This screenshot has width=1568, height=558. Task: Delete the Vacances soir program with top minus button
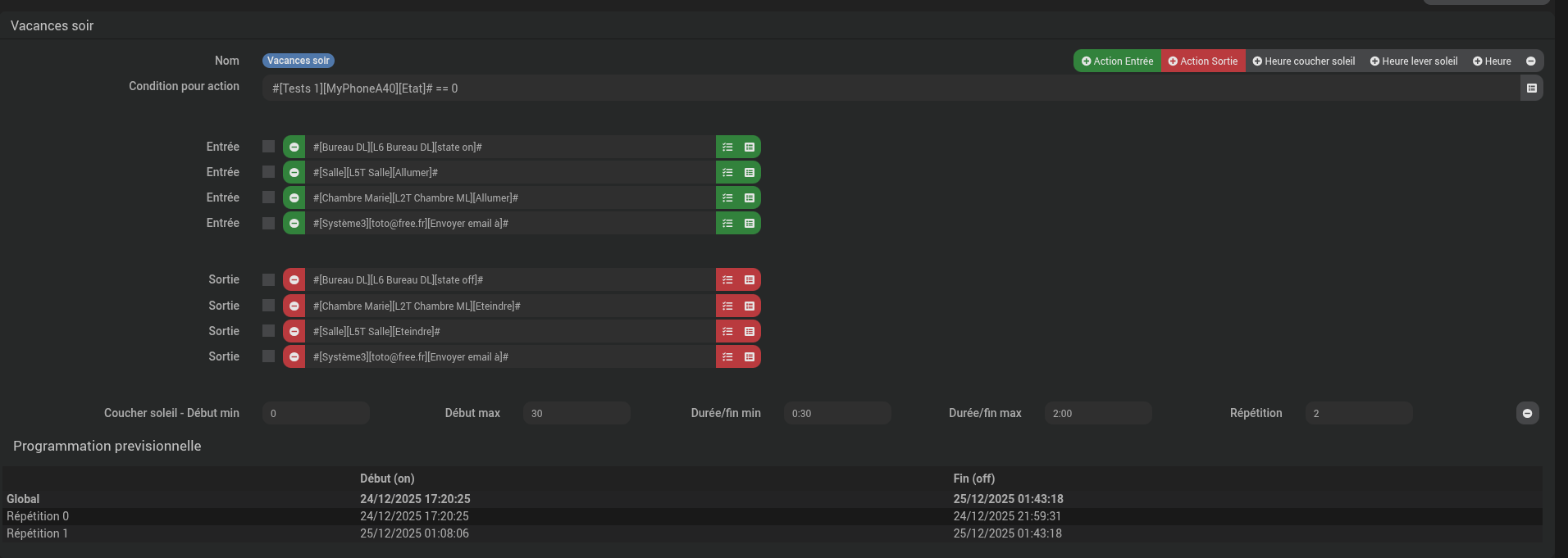tap(1530, 61)
